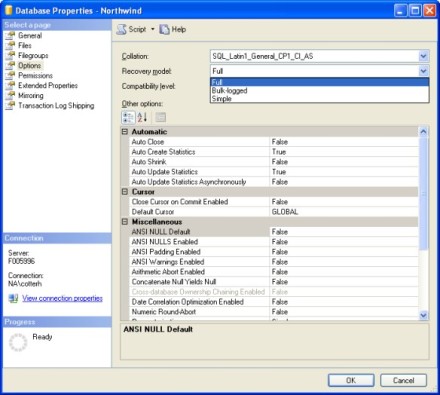Select Concatenate Null Yields Null row

(274, 282)
